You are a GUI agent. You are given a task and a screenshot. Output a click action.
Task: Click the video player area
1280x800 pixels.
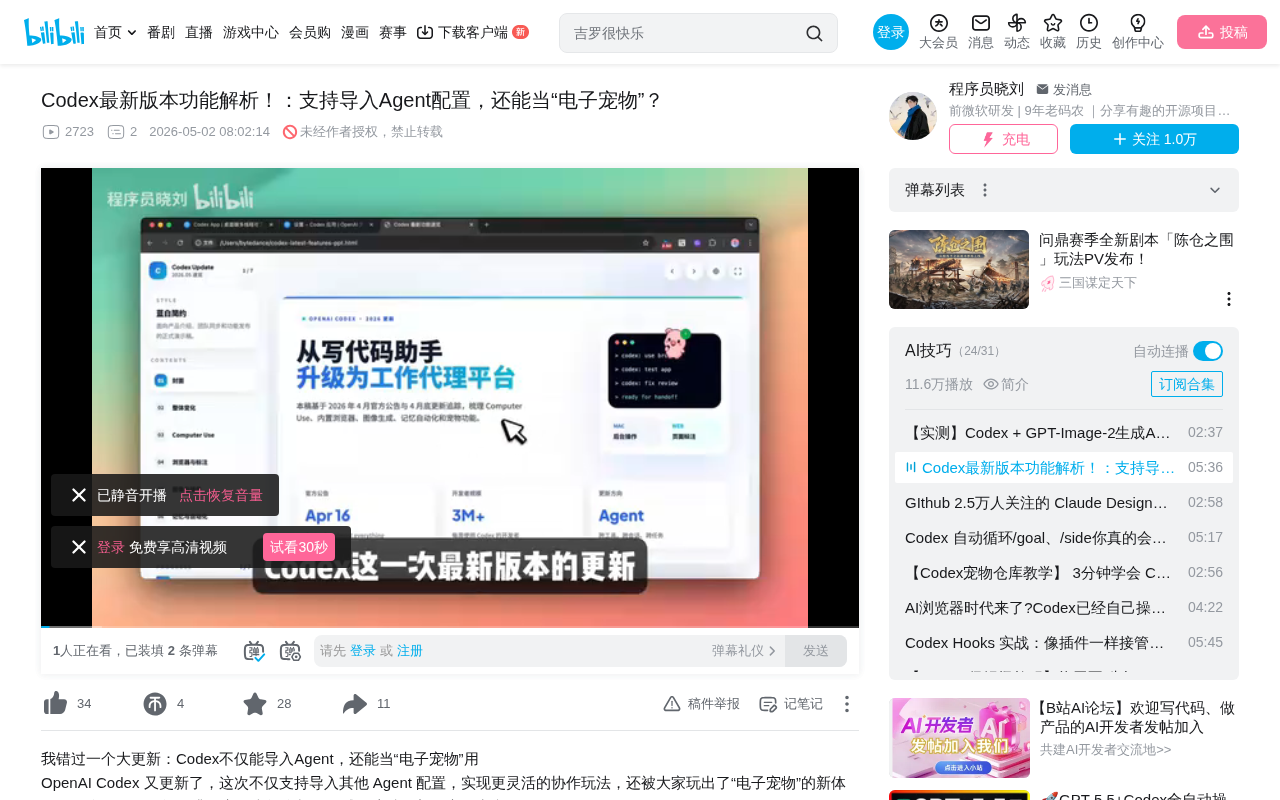coord(450,398)
